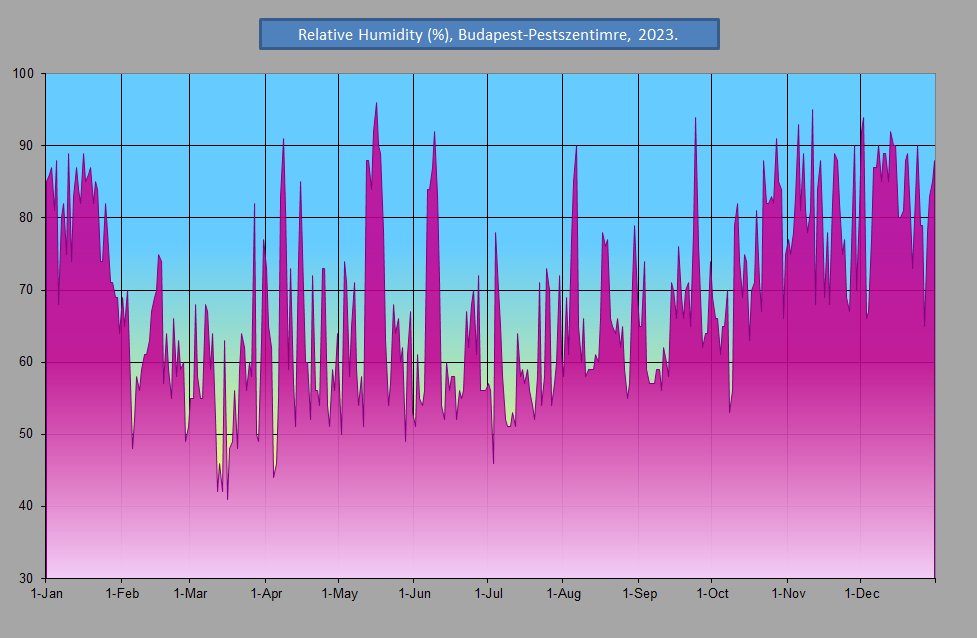Select the 50 y-axis label
The image size is (977, 638).
point(26,433)
